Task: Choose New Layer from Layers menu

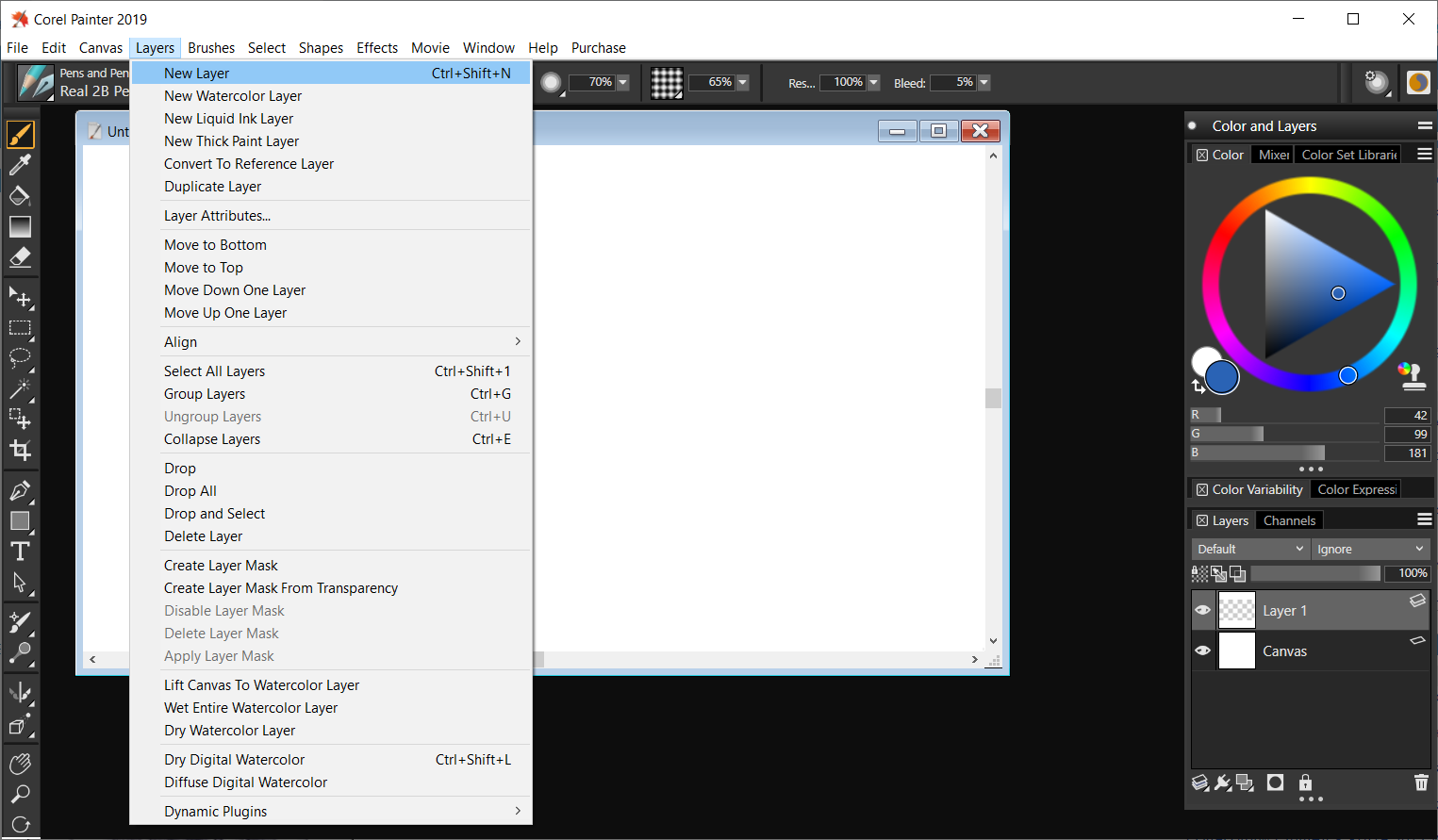Action: coord(331,73)
